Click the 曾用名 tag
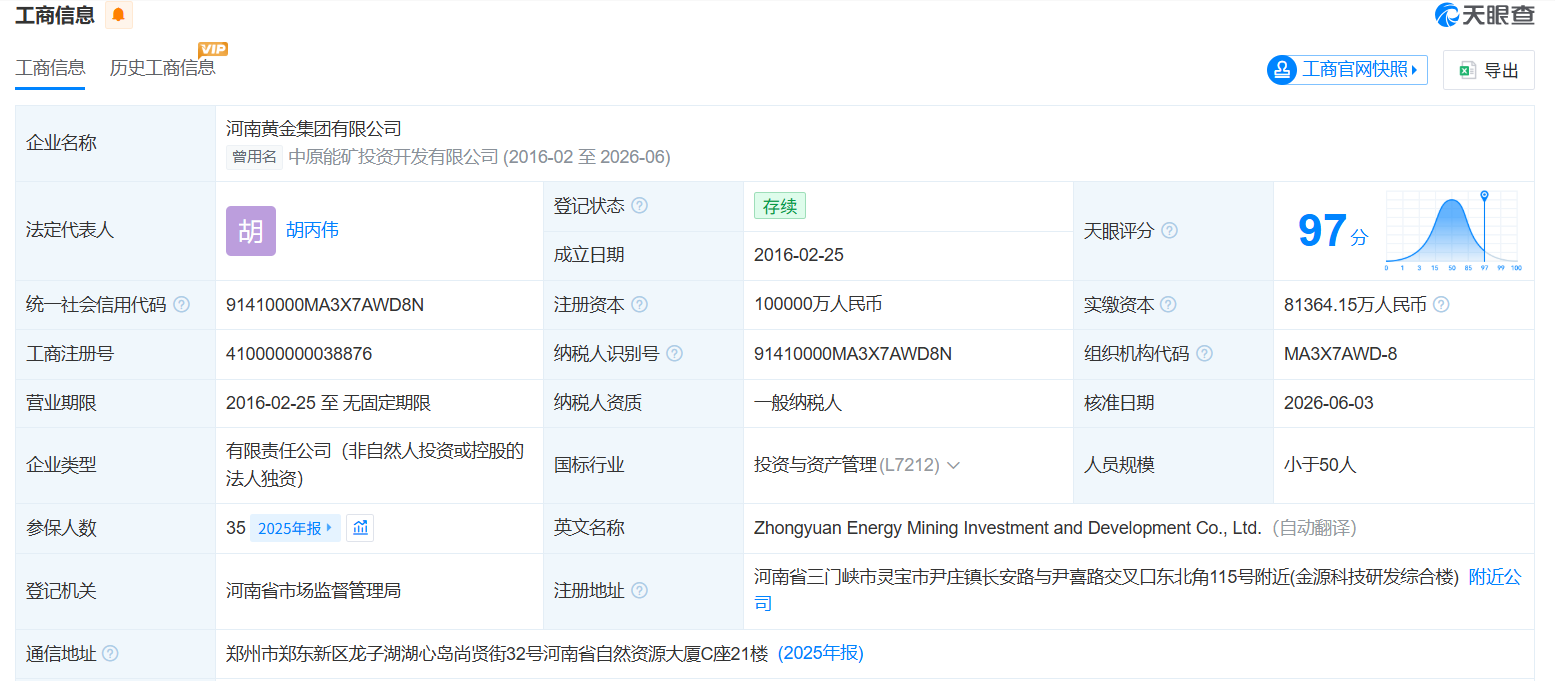Image resolution: width=1555 pixels, height=681 pixels. point(254,157)
